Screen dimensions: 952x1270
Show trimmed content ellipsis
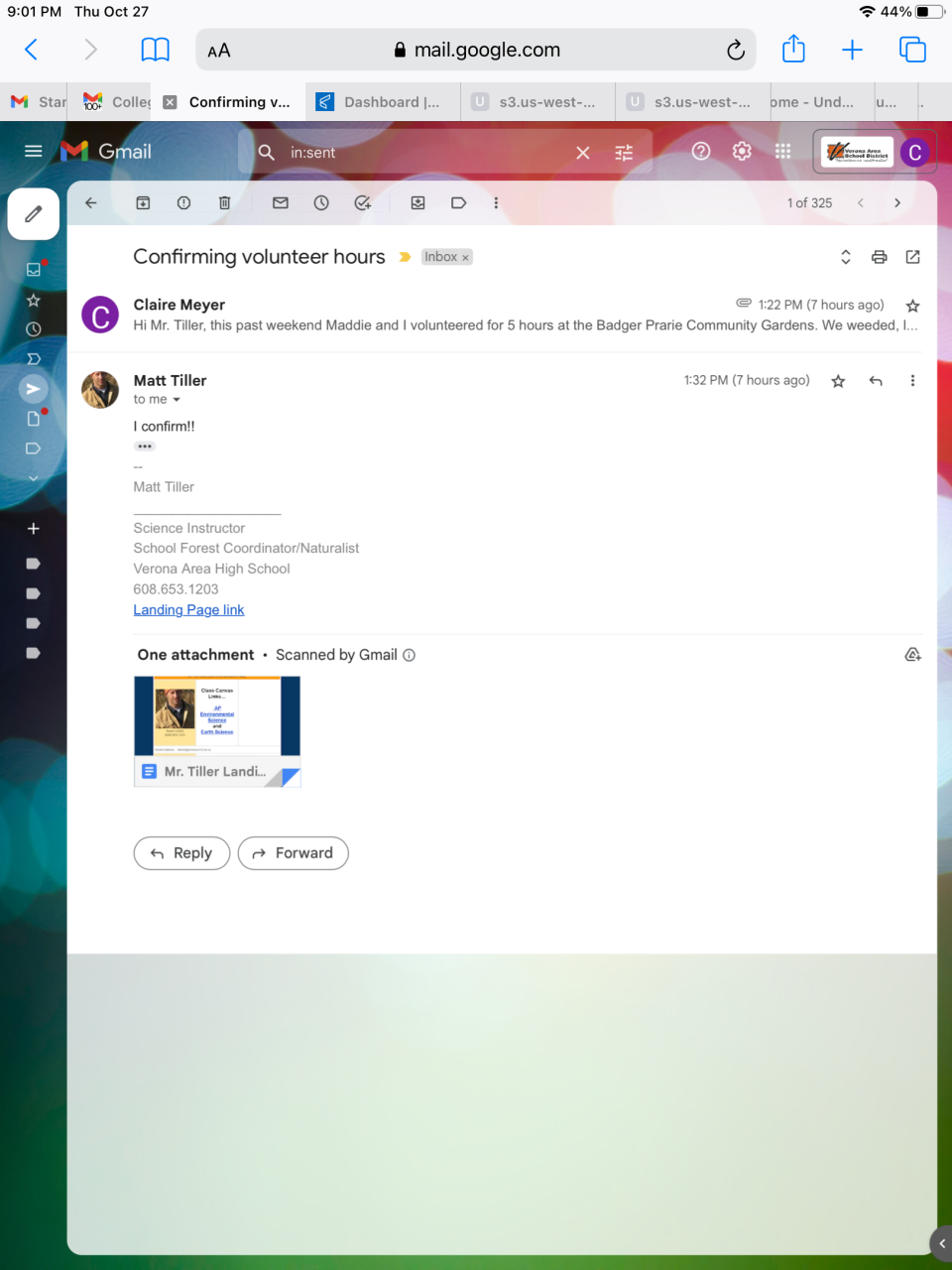click(x=145, y=446)
